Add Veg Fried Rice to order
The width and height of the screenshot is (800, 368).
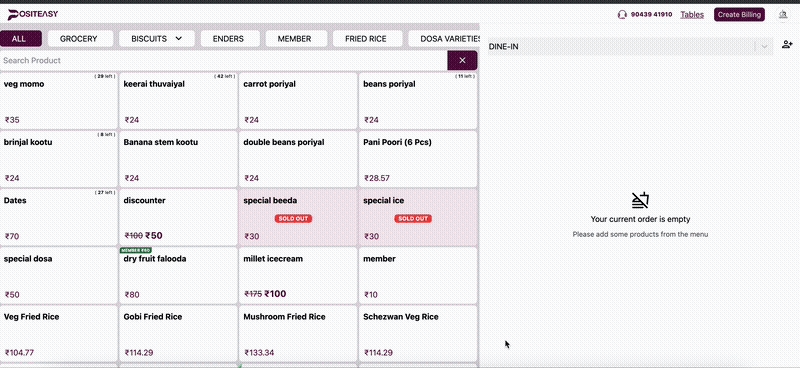click(x=59, y=333)
